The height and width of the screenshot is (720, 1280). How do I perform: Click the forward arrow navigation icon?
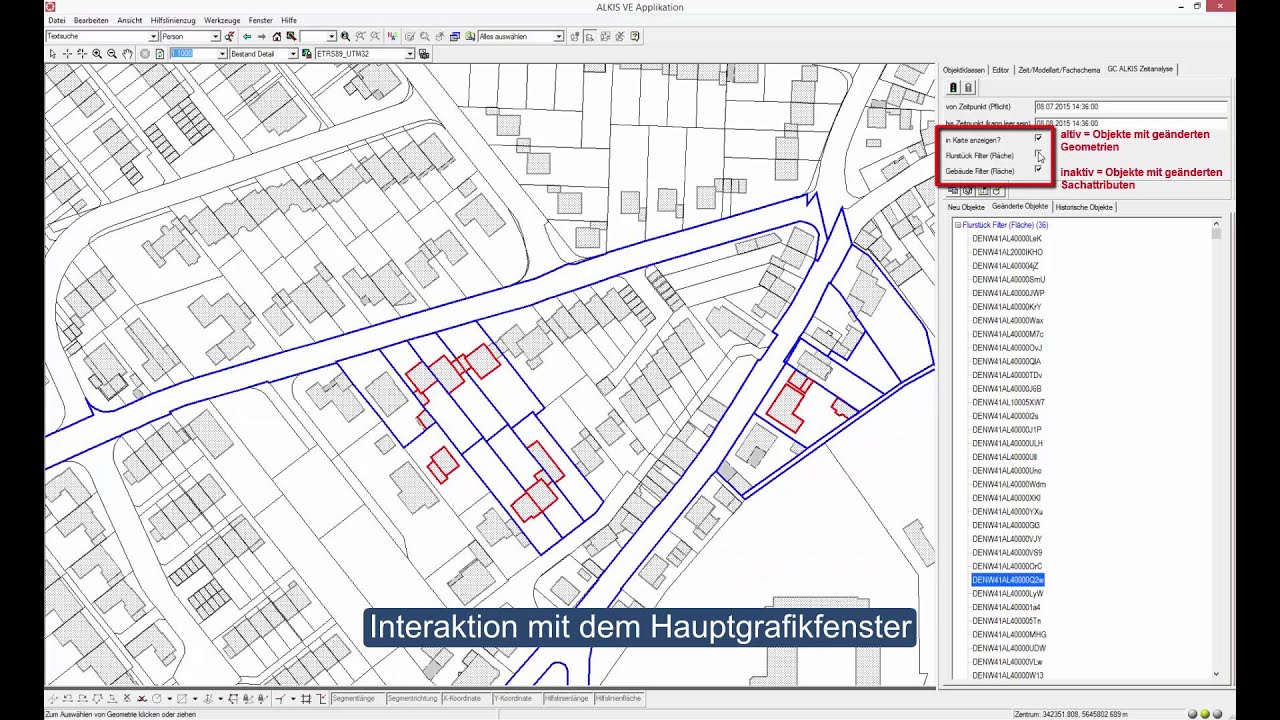[262, 37]
